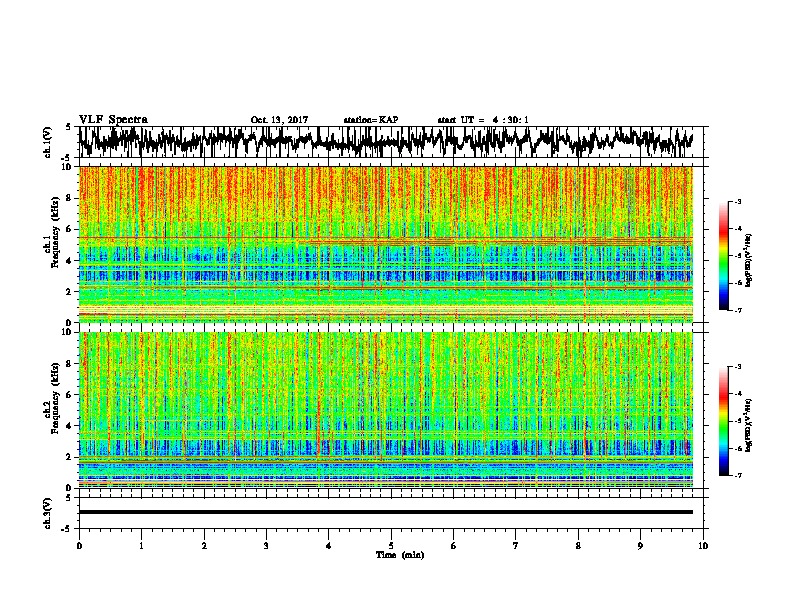Click the "station=KAP" header label
Screen dimensions: 792x612
(x=371, y=120)
